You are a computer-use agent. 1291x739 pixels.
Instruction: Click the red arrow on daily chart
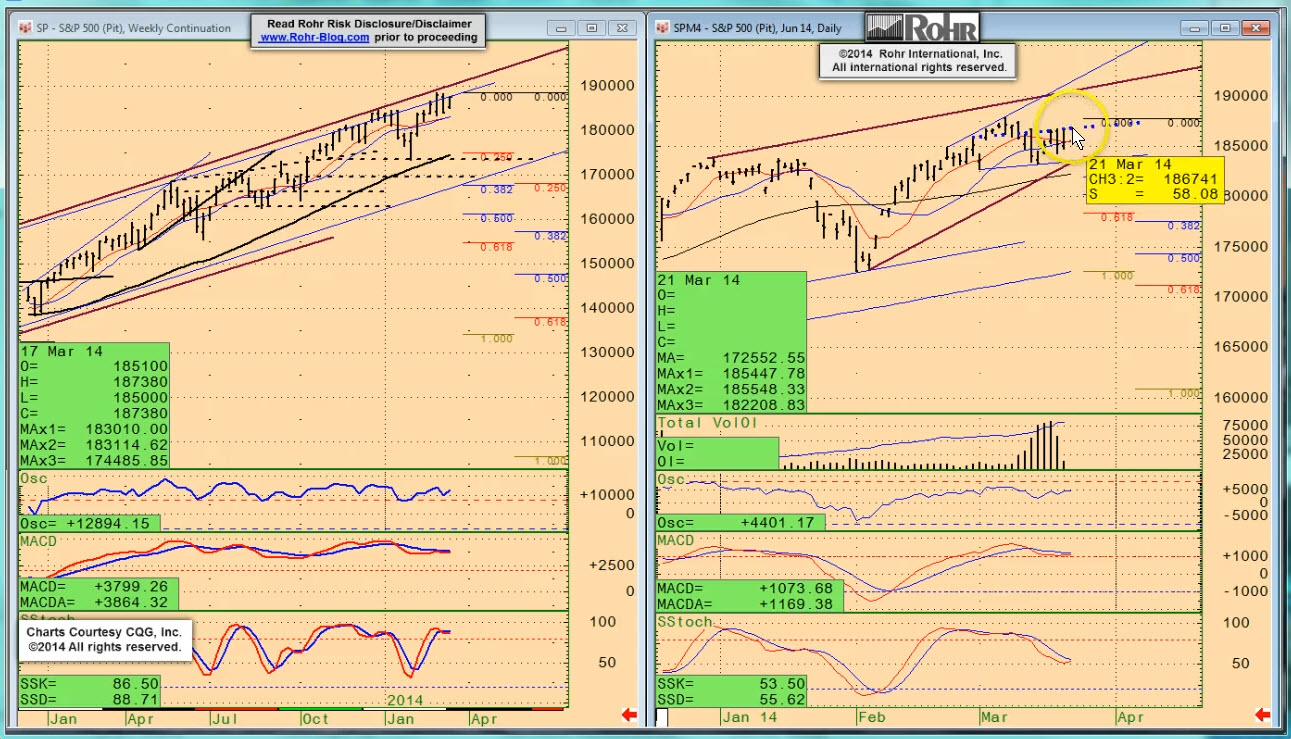pyautogui.click(x=1263, y=715)
